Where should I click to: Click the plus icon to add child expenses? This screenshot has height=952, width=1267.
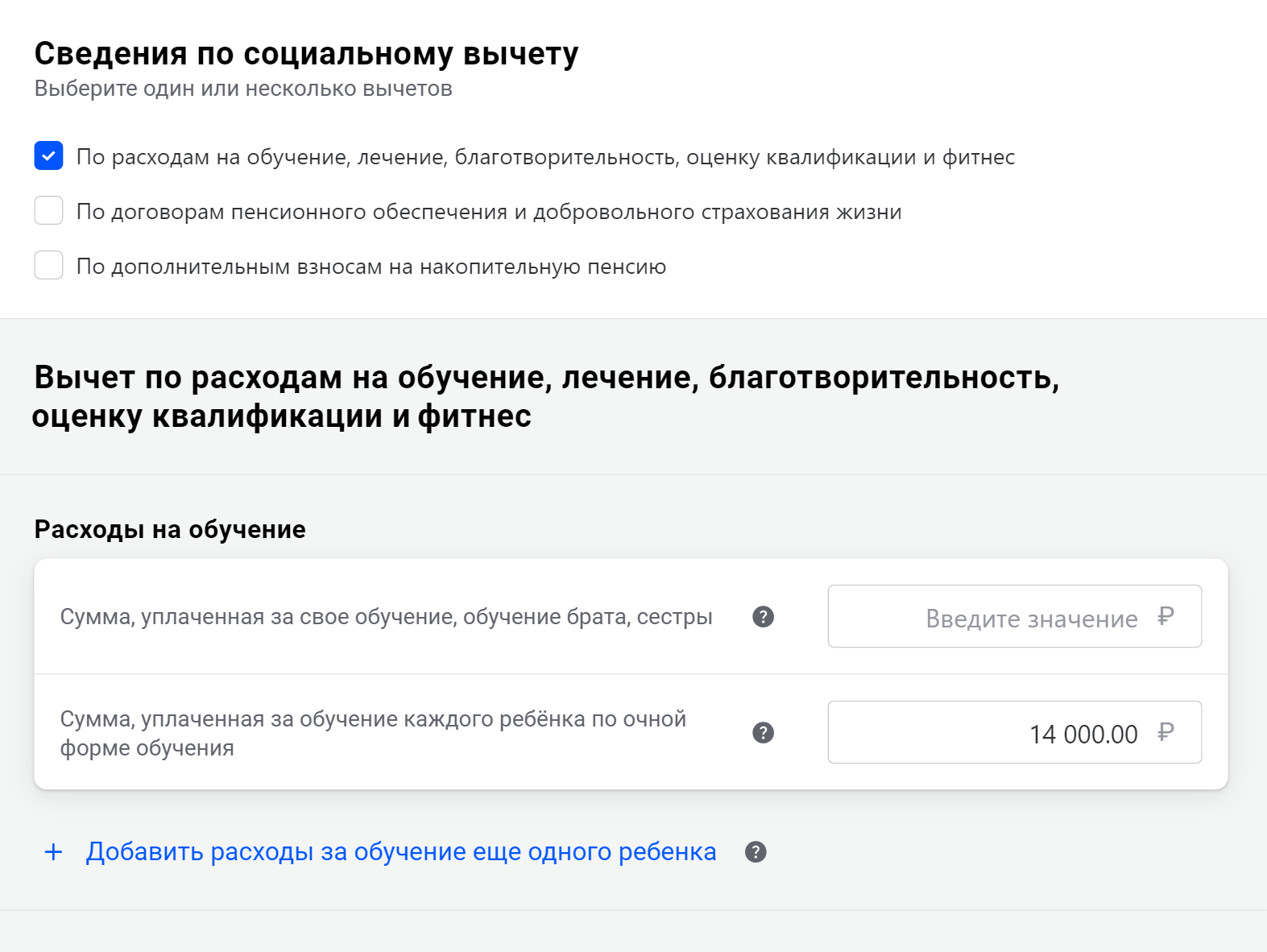click(x=53, y=852)
